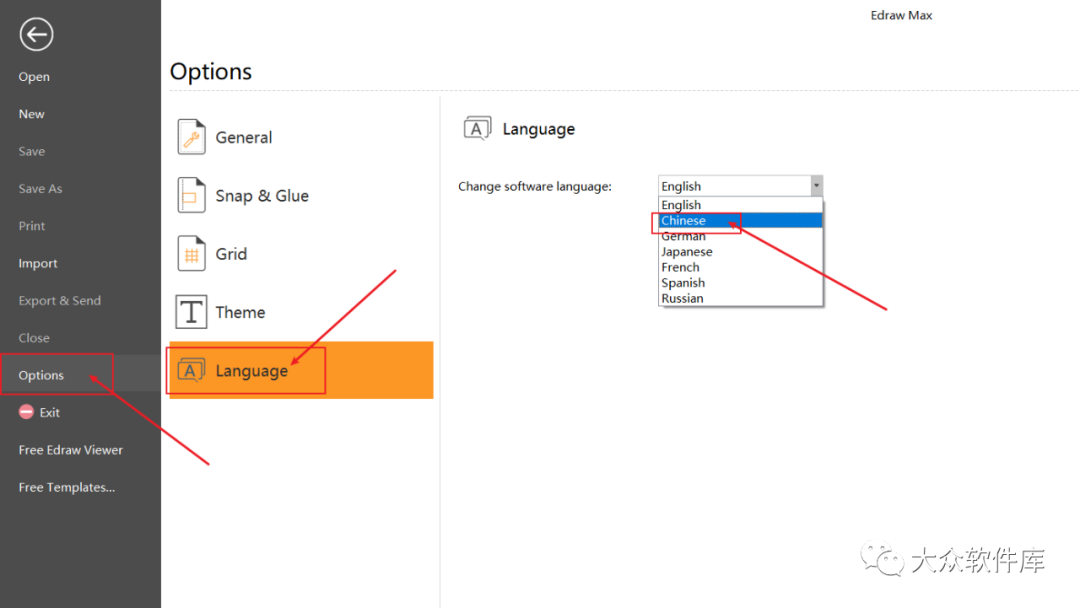
Task: Switch to the Theme options tab
Action: tap(301, 312)
